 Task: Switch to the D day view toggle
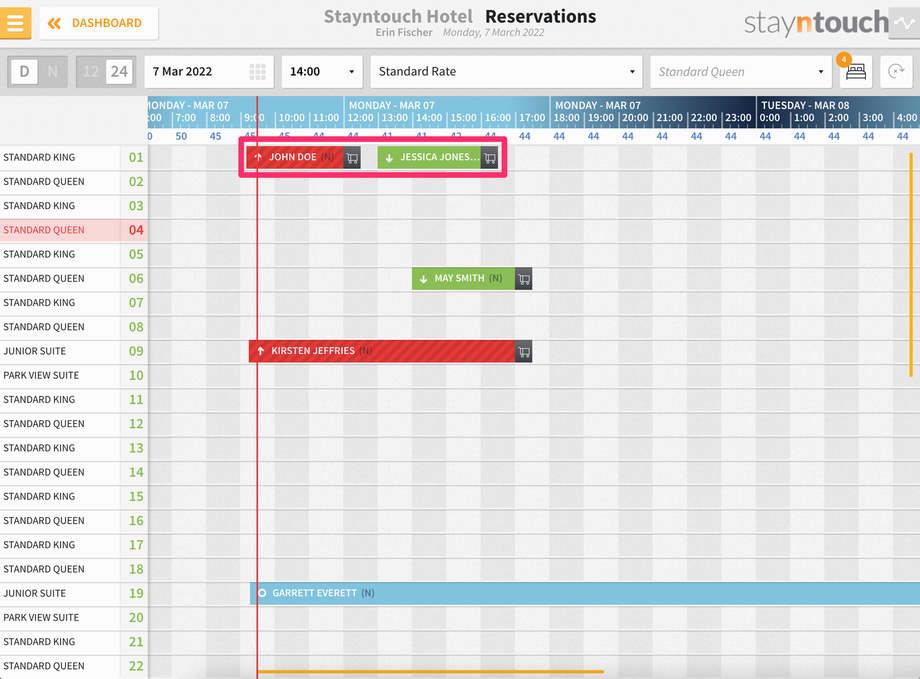point(24,72)
